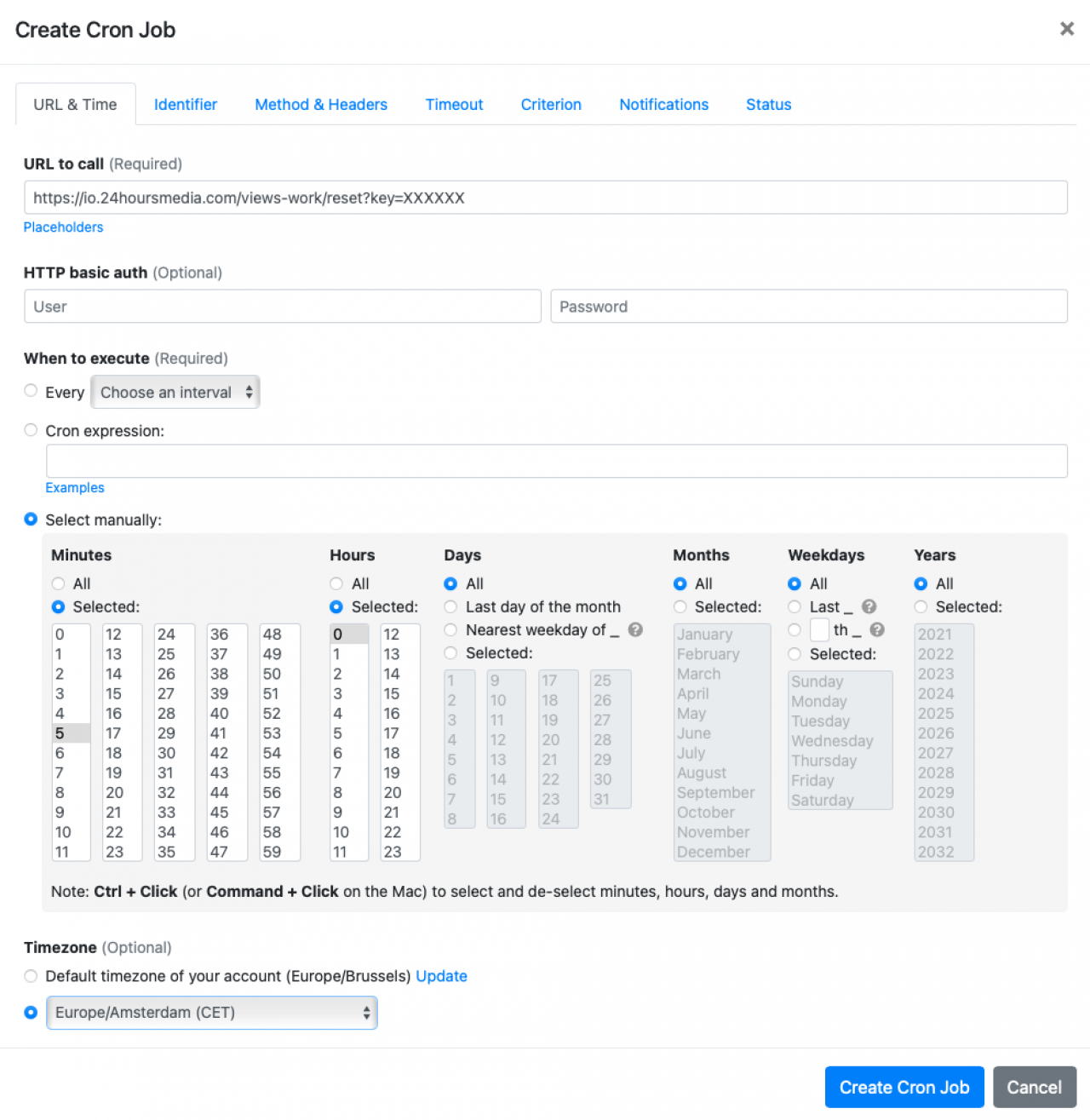Image resolution: width=1090 pixels, height=1120 pixels.
Task: Select hour 23 in Hours list
Action: (399, 852)
